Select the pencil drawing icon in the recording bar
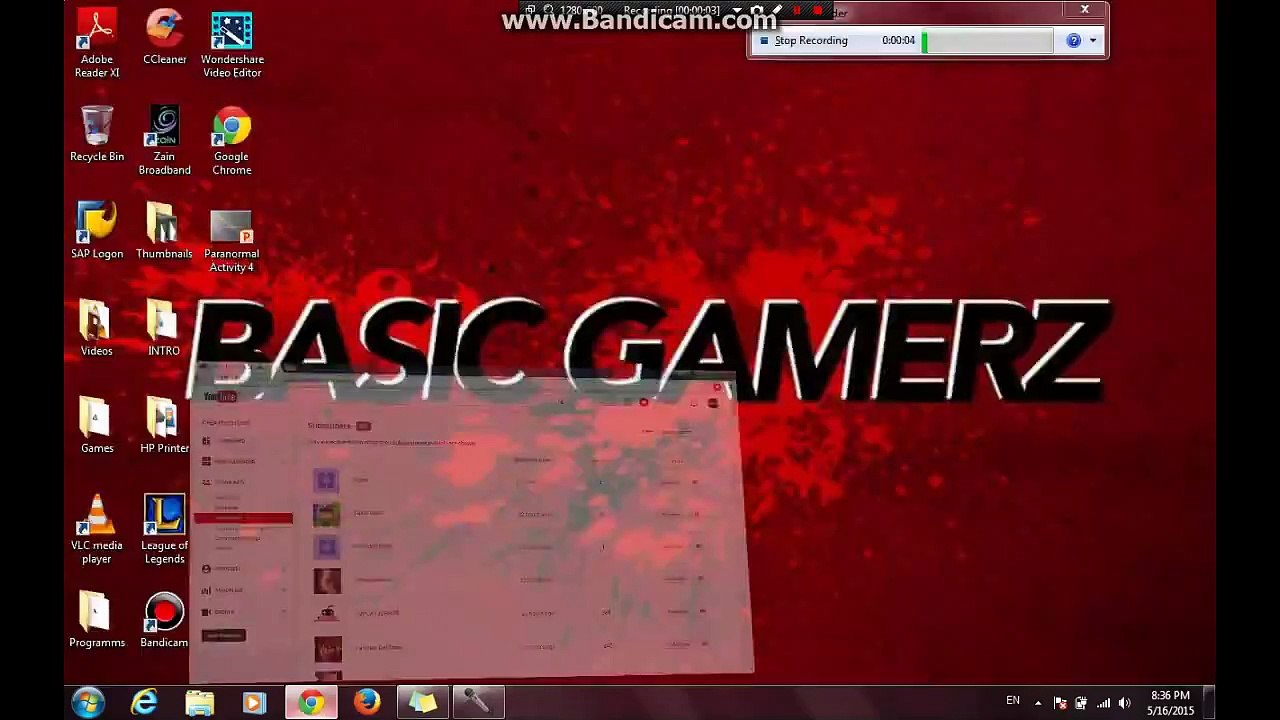This screenshot has width=1280, height=720. click(x=777, y=11)
